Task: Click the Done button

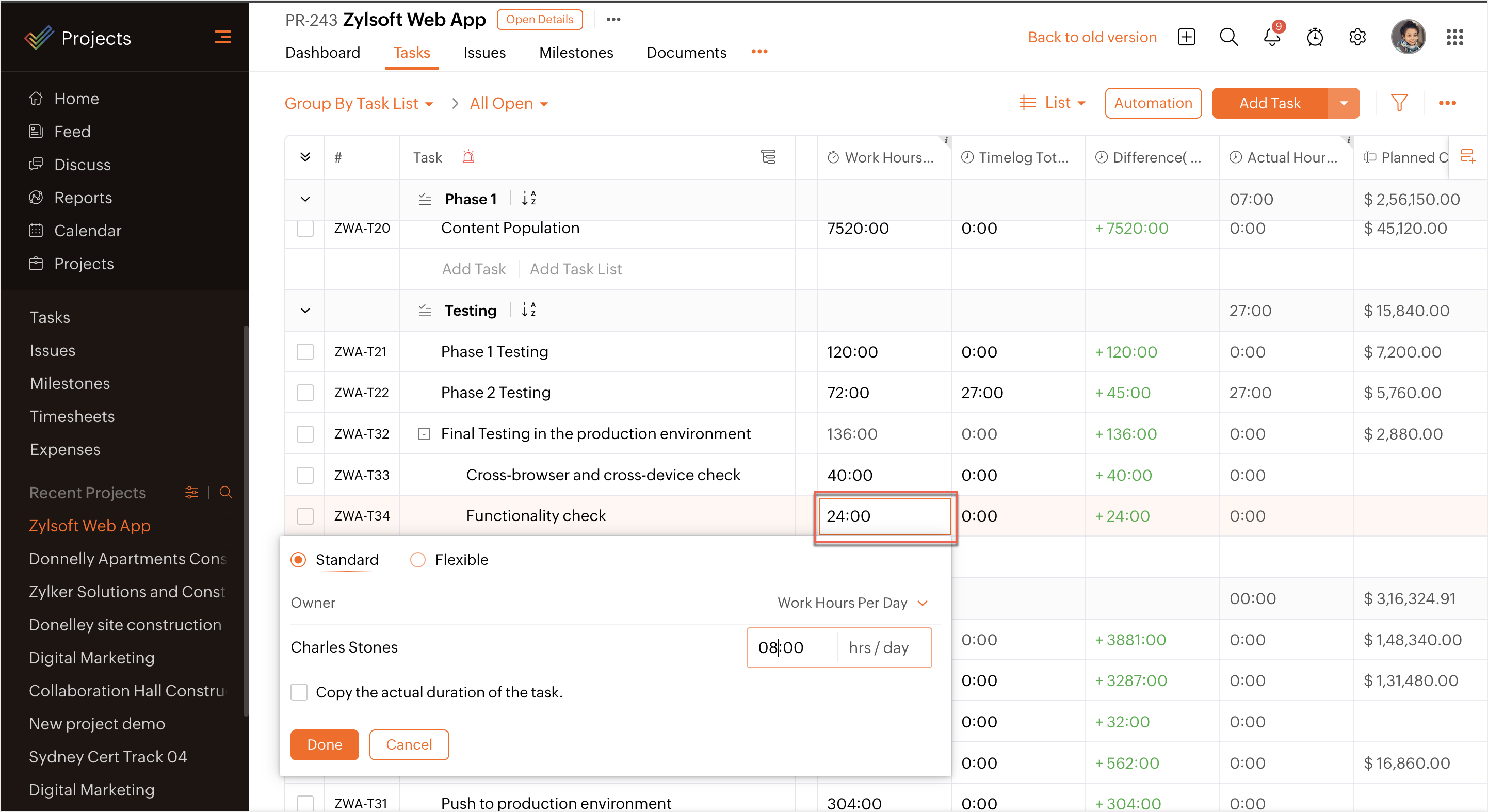Action: coord(324,744)
